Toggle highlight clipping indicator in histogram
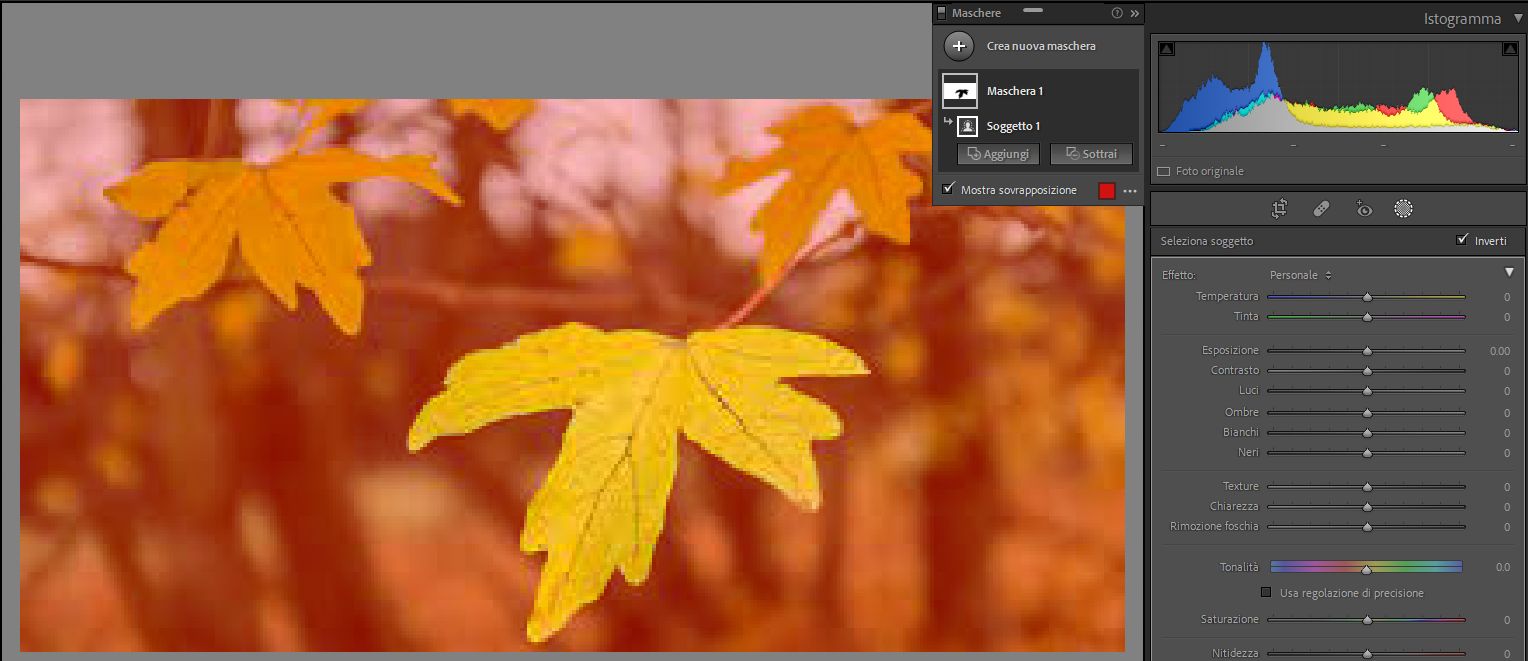1528x661 pixels. click(x=1509, y=49)
